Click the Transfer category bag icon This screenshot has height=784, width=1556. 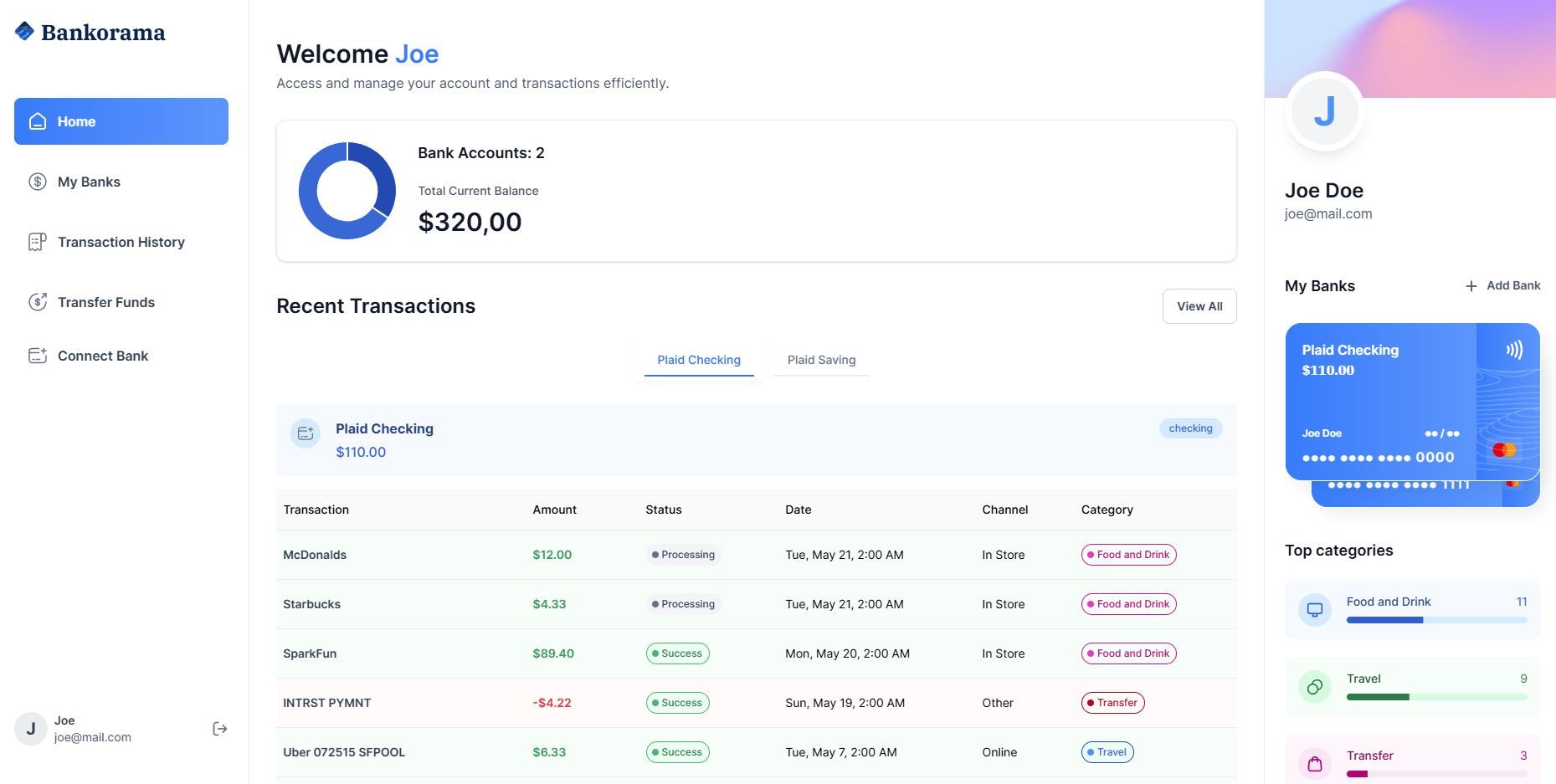[x=1314, y=763]
